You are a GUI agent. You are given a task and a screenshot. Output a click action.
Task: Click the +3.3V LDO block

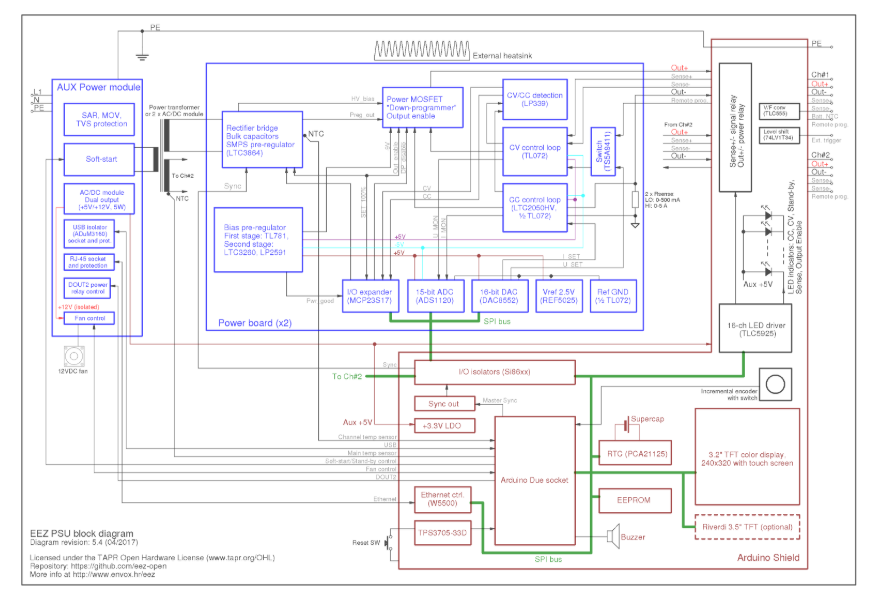coord(444,426)
